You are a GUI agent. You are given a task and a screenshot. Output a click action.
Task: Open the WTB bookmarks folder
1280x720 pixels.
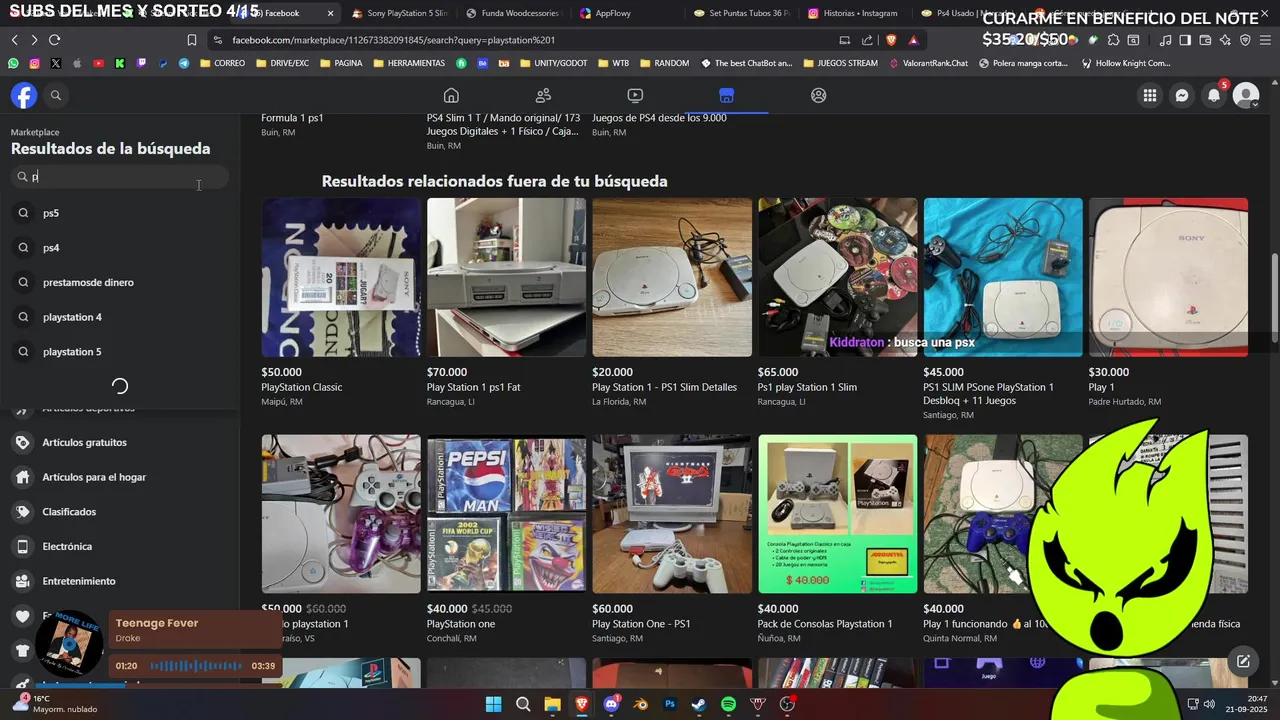point(614,63)
